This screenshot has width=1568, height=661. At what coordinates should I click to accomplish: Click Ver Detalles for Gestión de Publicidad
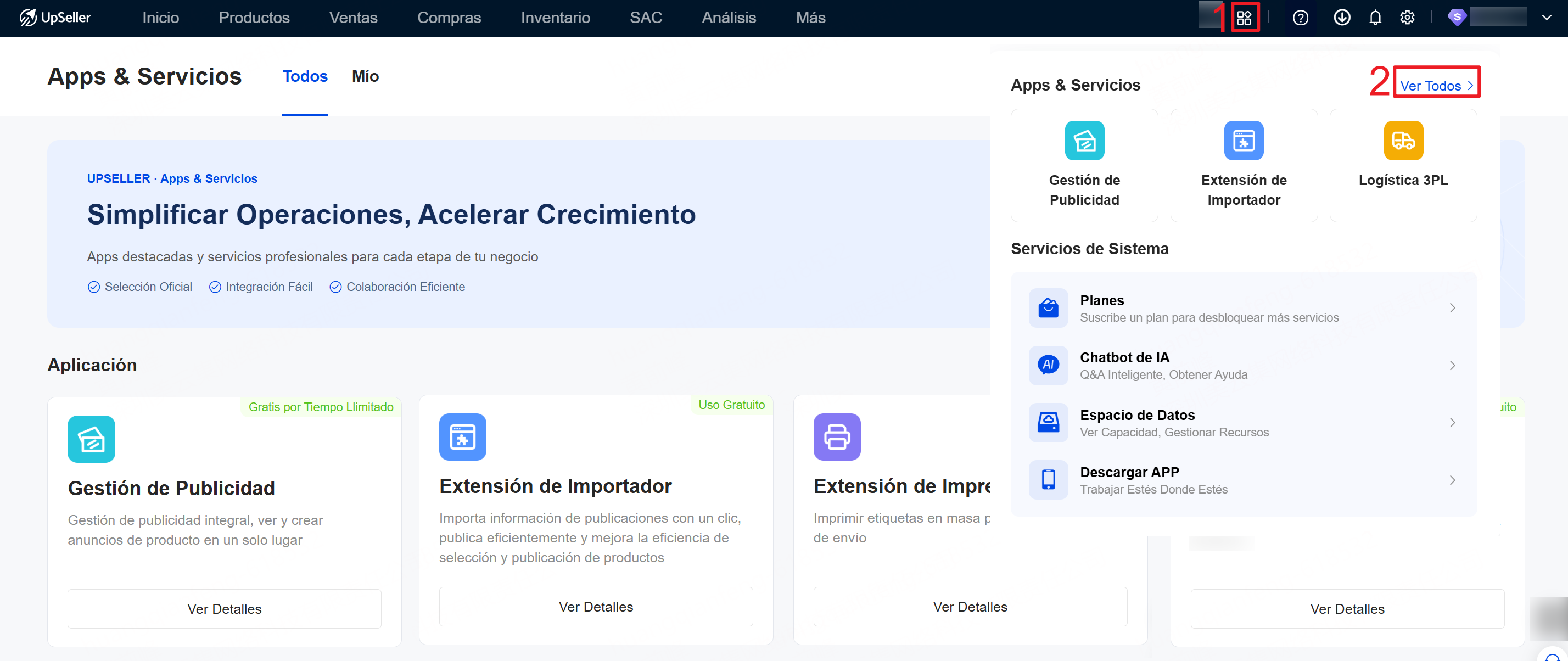pos(224,609)
